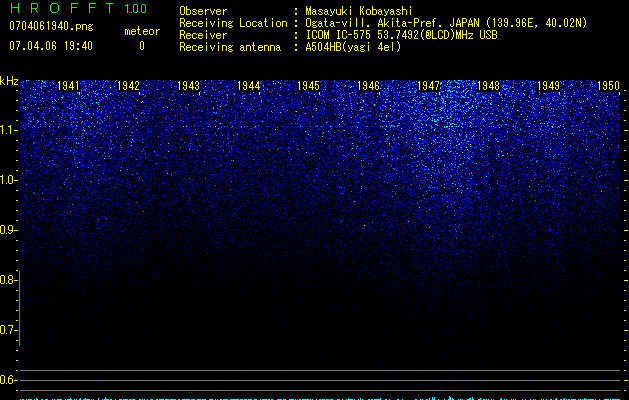Click the Receiving Location label
Viewport: 629px width, 400px height.
pyautogui.click(x=233, y=23)
